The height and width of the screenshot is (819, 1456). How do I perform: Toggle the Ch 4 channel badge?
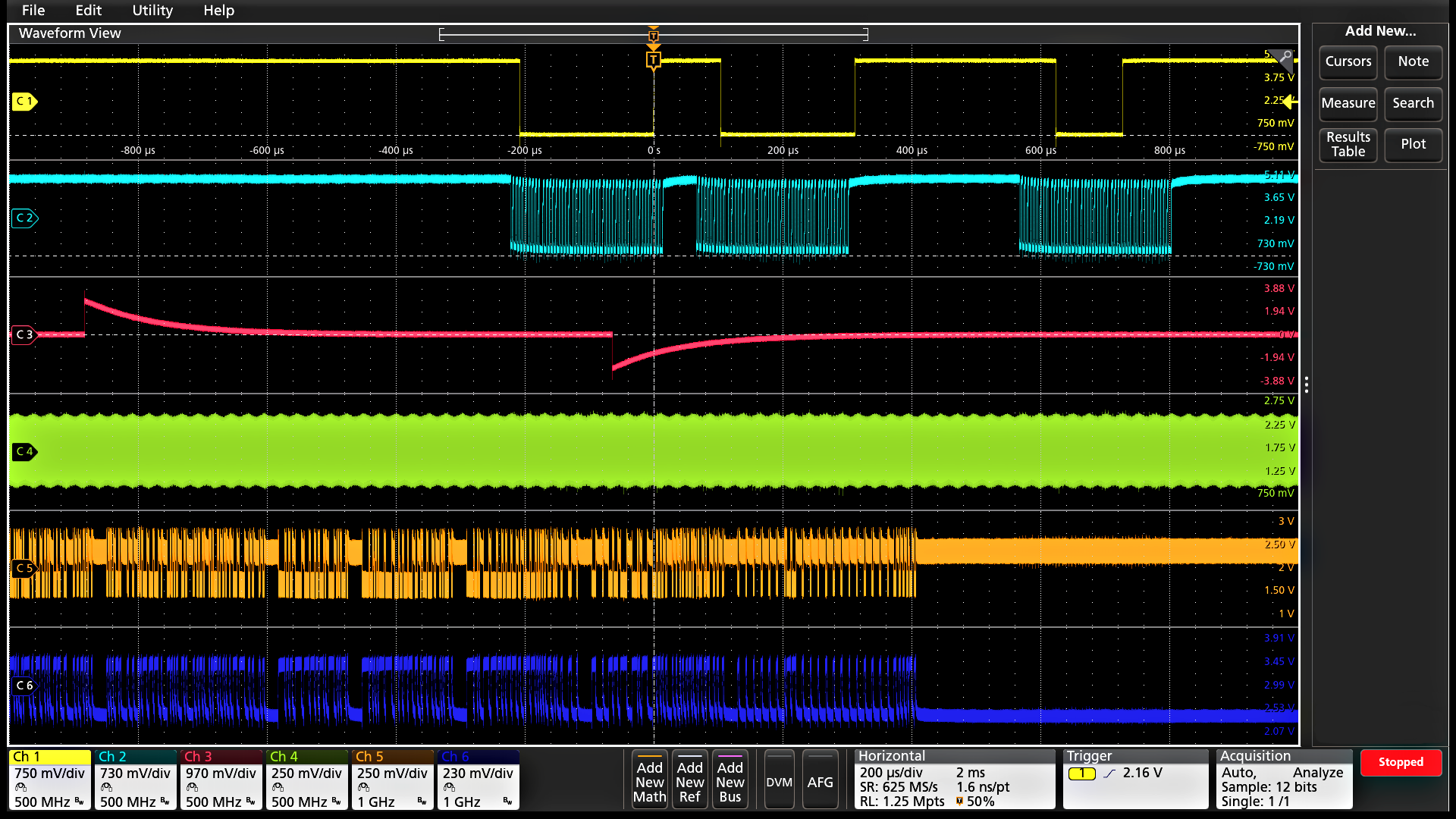point(306,780)
